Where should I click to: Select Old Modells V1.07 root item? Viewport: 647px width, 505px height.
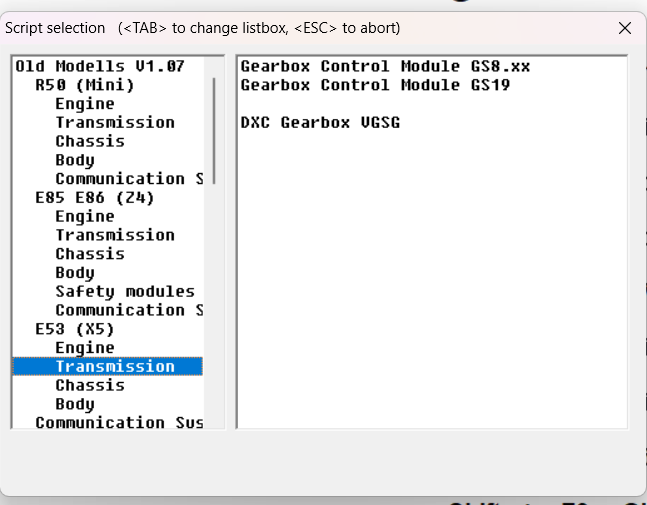point(100,66)
